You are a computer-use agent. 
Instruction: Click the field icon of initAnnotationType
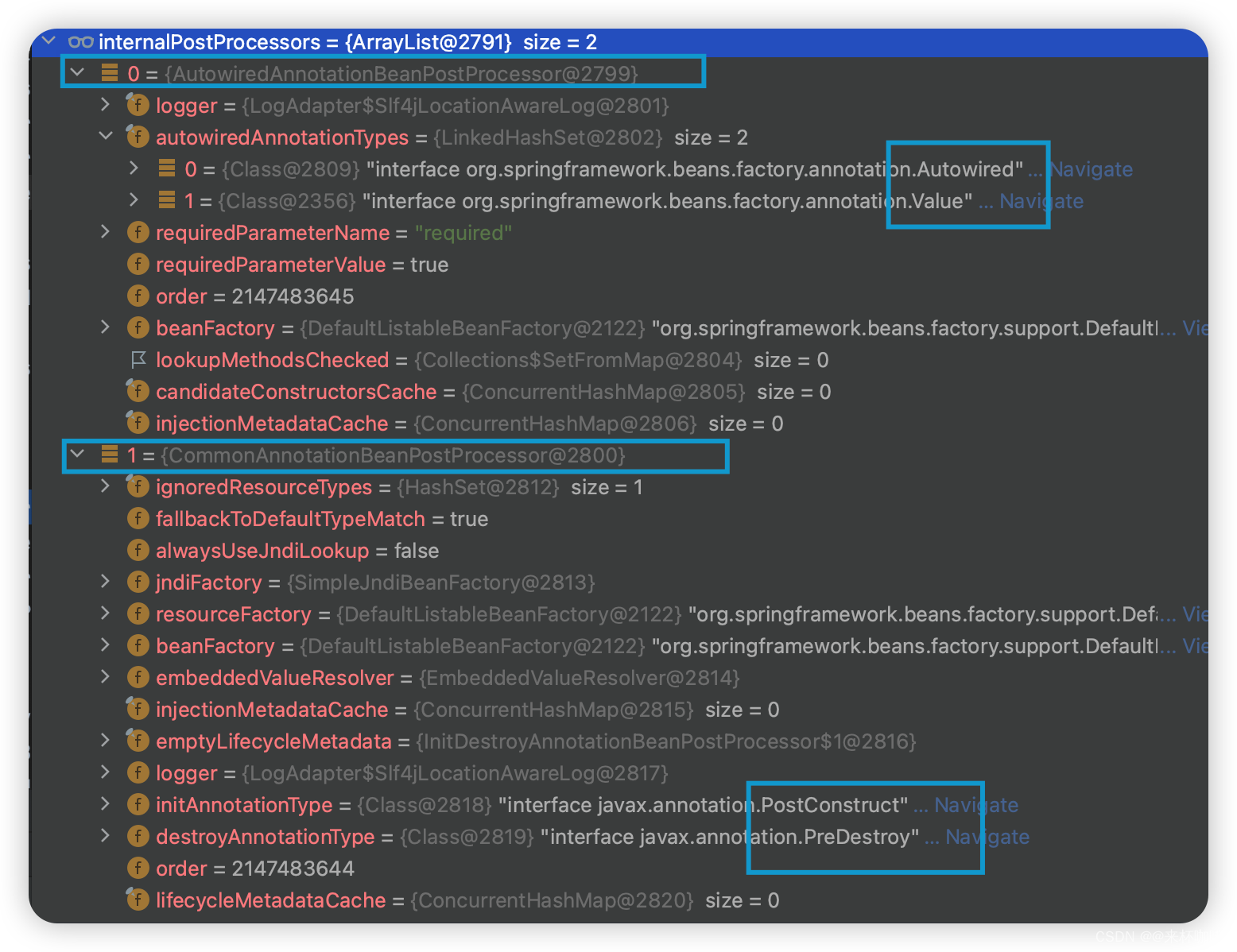click(x=138, y=804)
